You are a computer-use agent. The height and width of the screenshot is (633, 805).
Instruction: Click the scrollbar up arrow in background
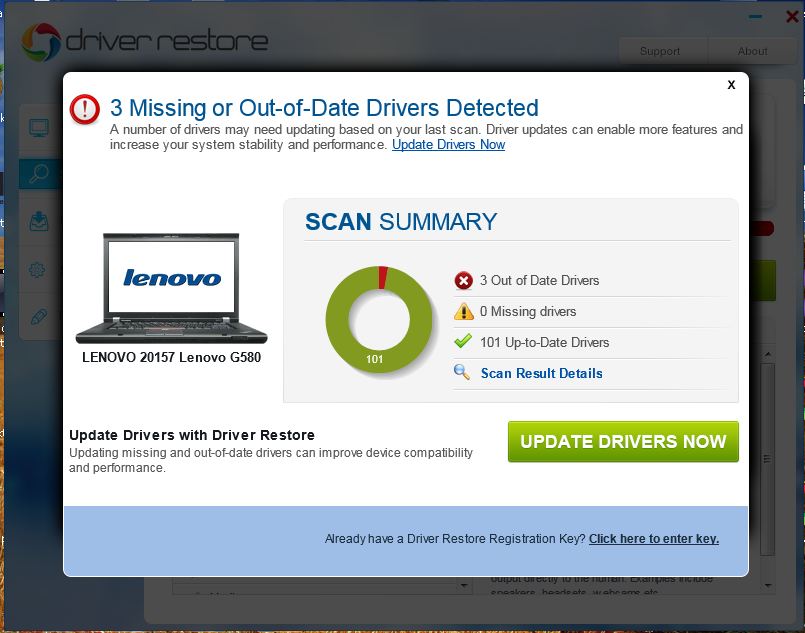[x=768, y=354]
